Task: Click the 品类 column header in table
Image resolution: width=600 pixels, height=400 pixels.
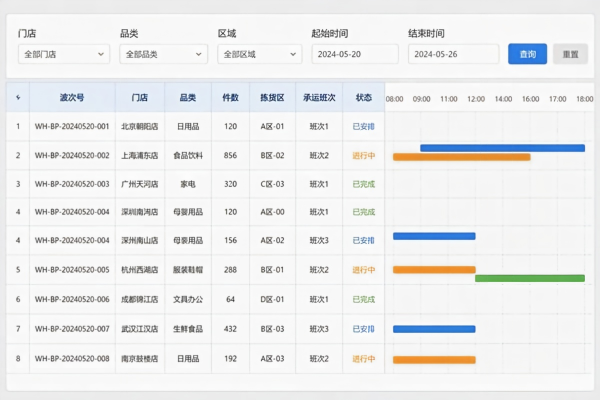Action: 188,98
